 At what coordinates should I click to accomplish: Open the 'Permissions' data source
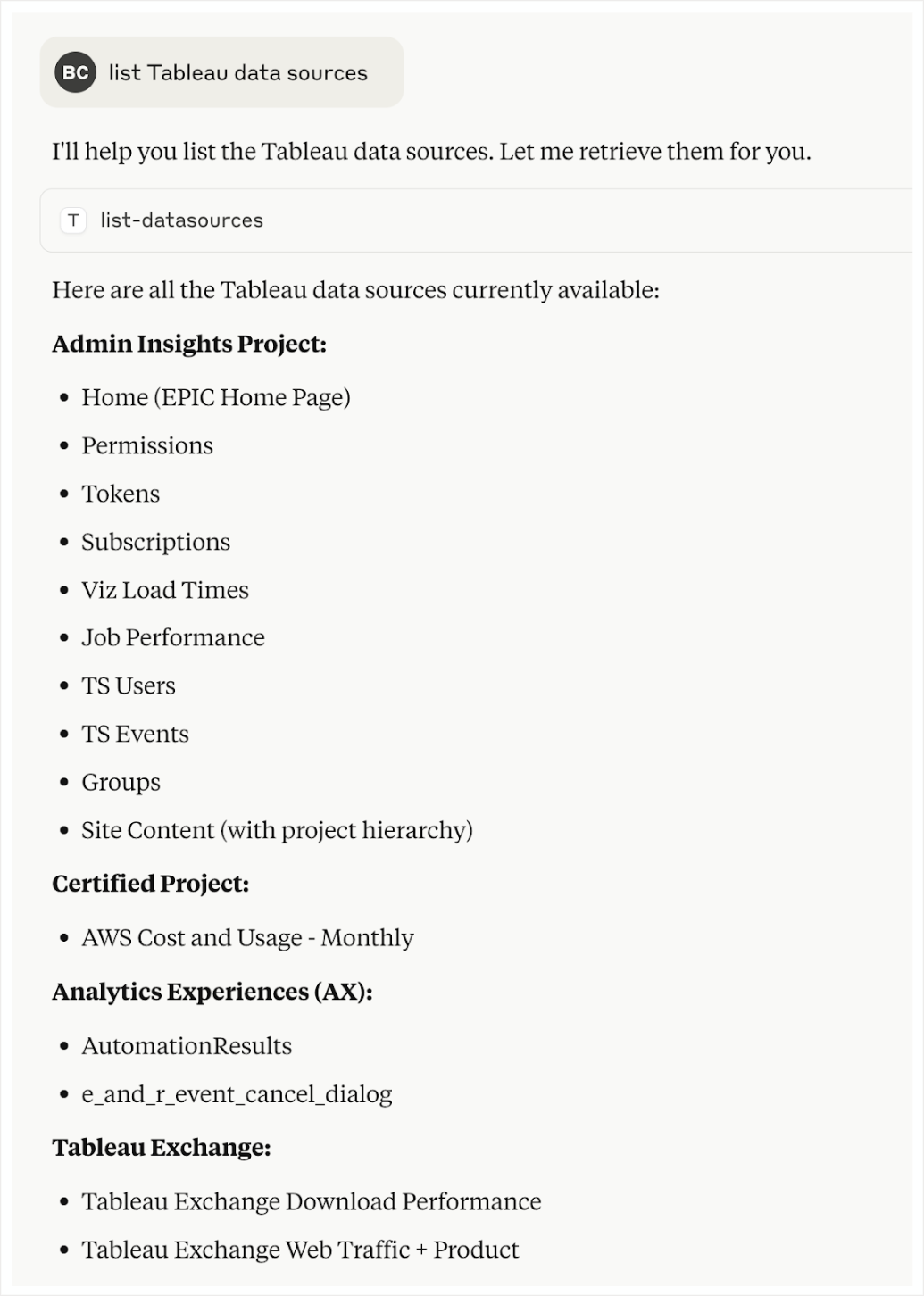[147, 445]
